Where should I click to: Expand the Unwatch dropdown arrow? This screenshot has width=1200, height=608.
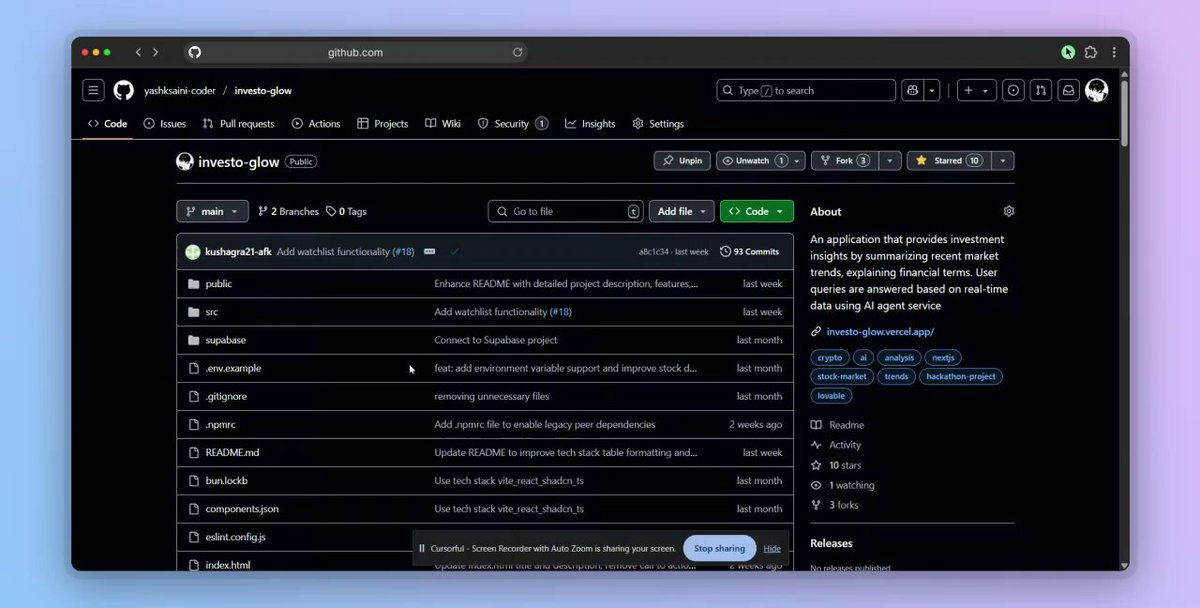coord(797,160)
